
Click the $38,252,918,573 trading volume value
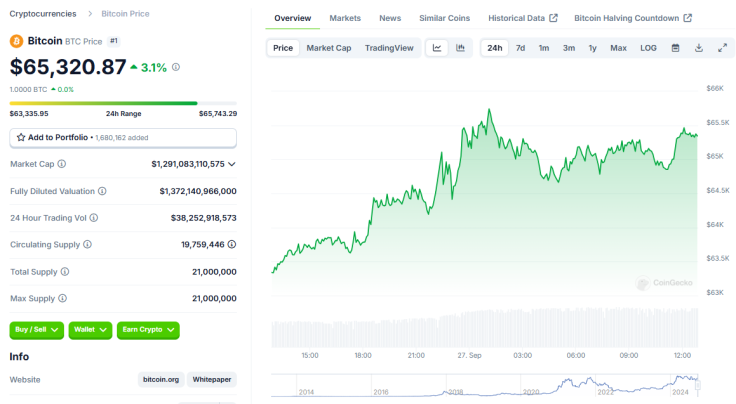(x=204, y=218)
